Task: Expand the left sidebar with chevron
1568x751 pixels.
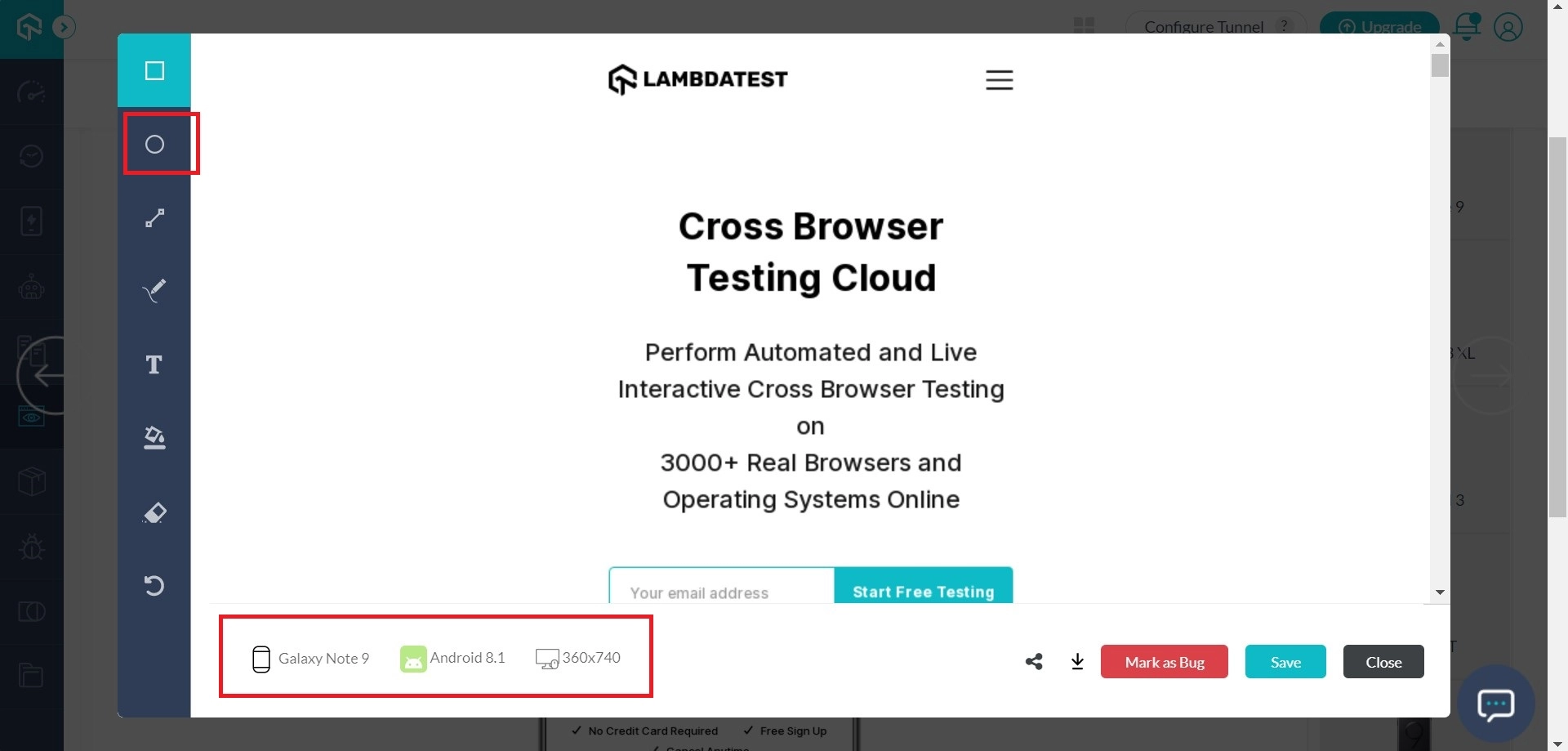Action: tap(64, 28)
